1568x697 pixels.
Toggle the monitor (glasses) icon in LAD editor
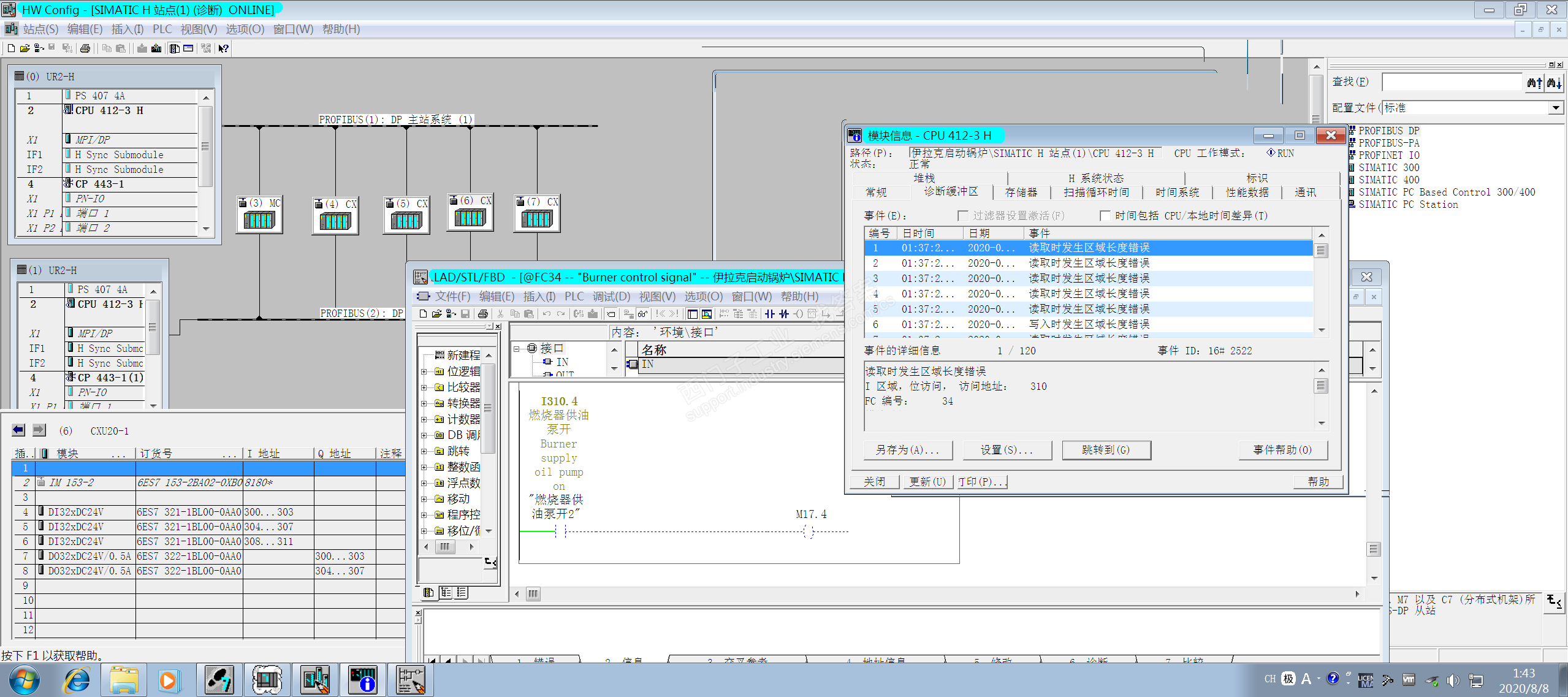642,314
